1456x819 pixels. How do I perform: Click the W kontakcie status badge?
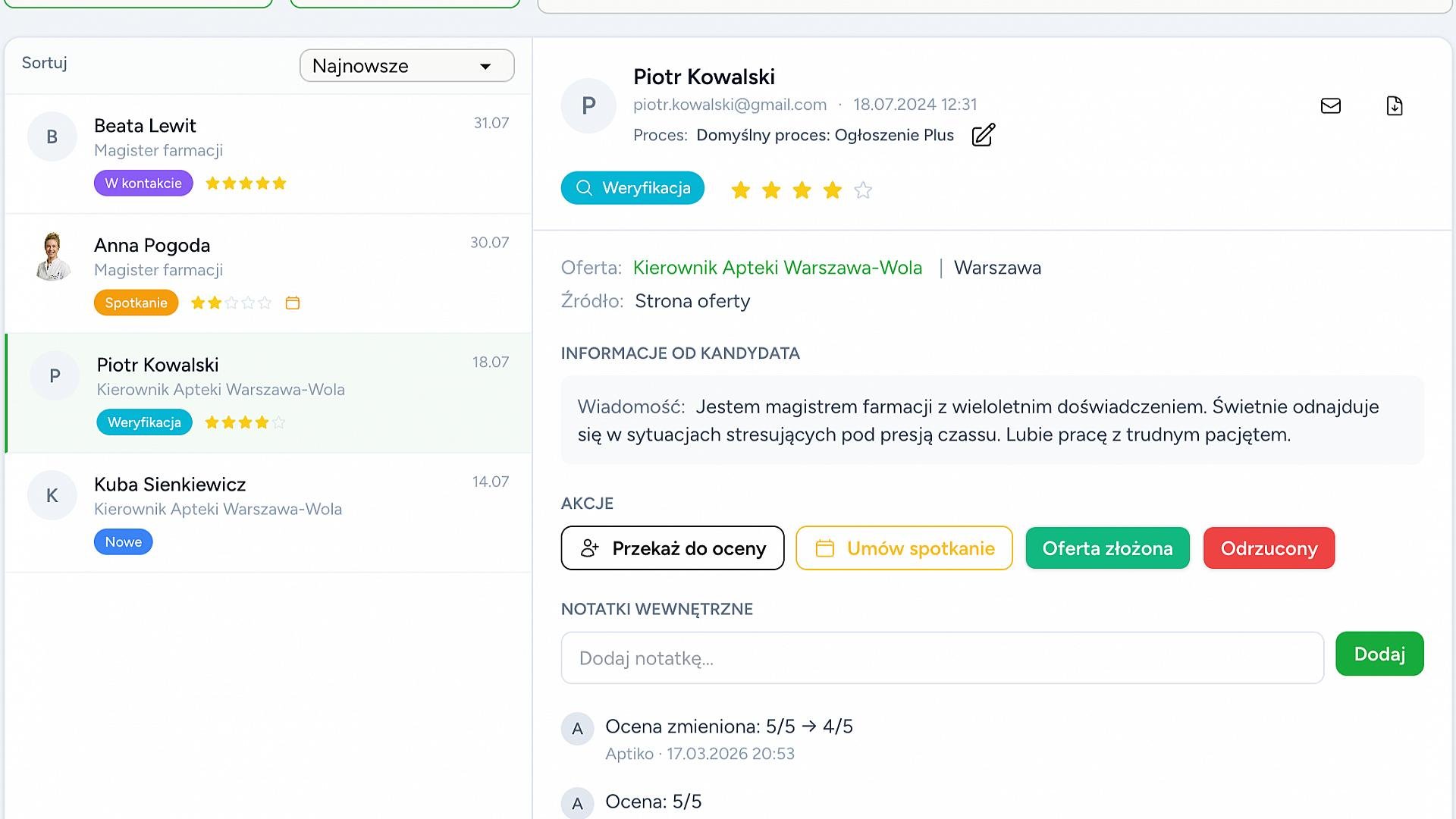(x=143, y=183)
